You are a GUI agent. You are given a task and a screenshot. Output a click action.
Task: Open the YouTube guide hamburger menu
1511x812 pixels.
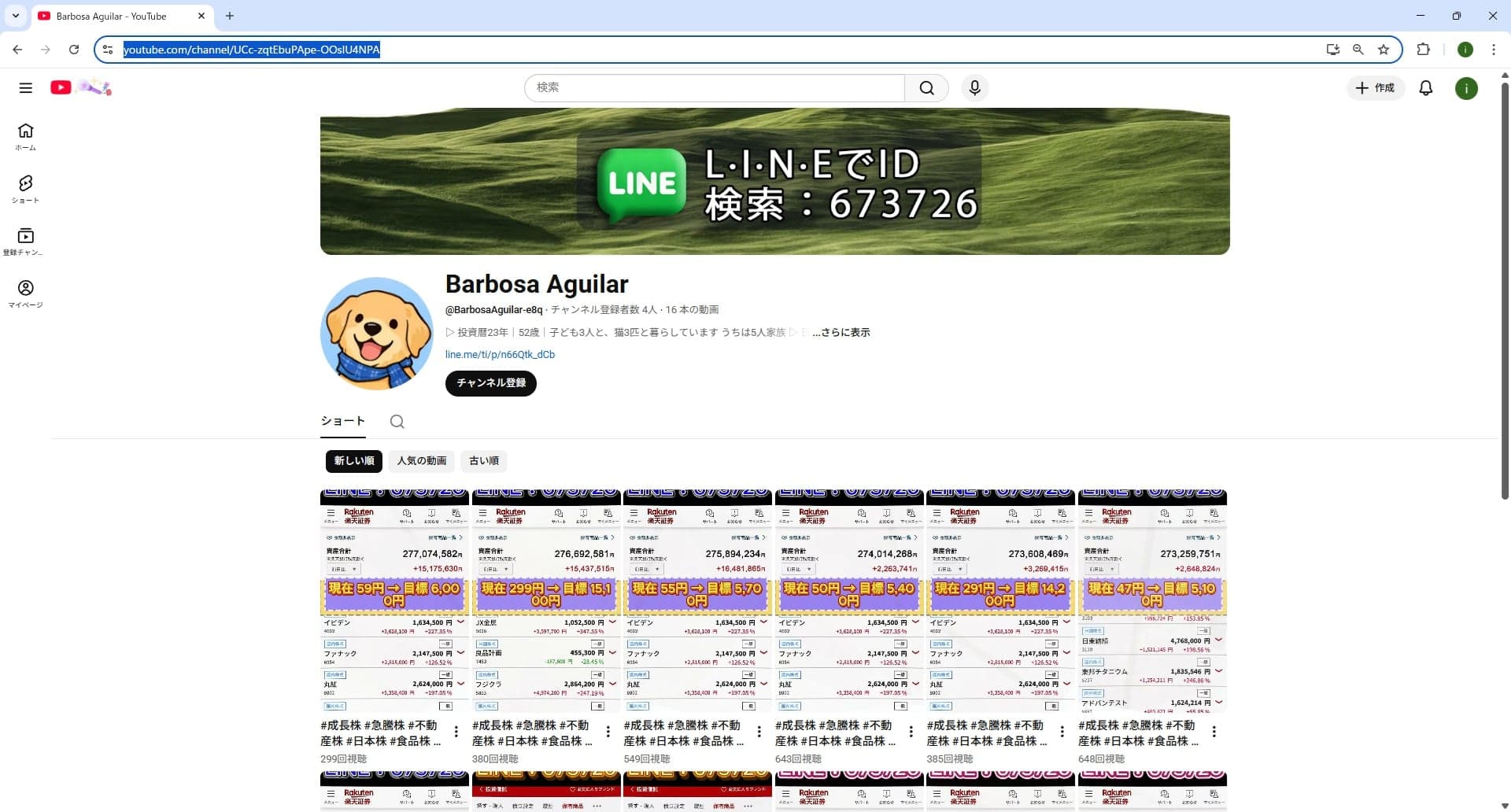26,88
